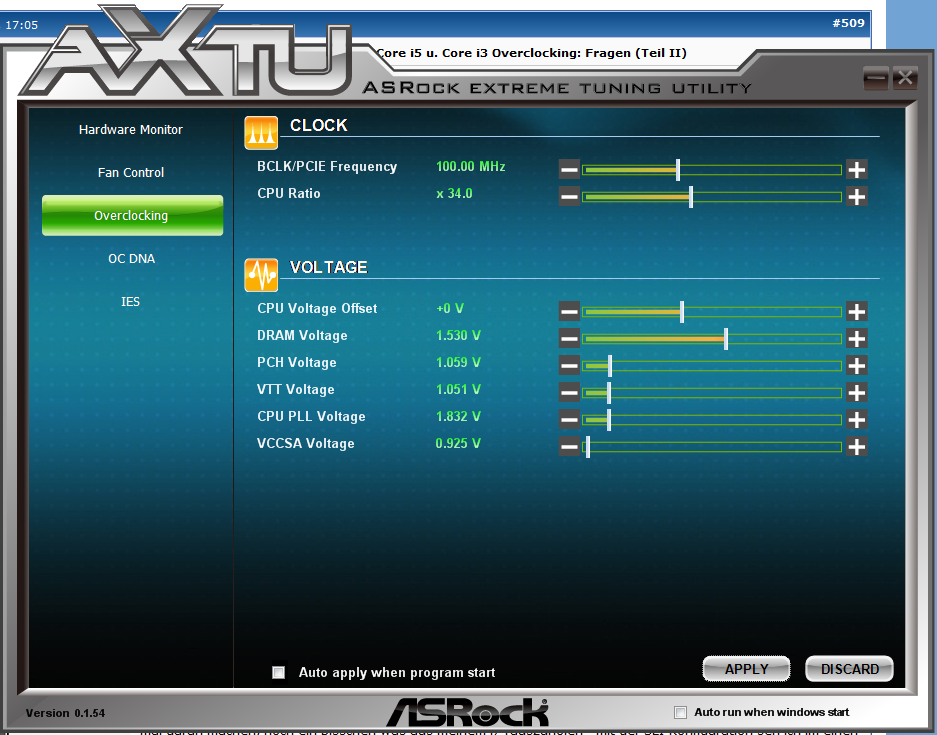Go to the IES section
Image resolution: width=937 pixels, height=735 pixels.
click(x=130, y=302)
